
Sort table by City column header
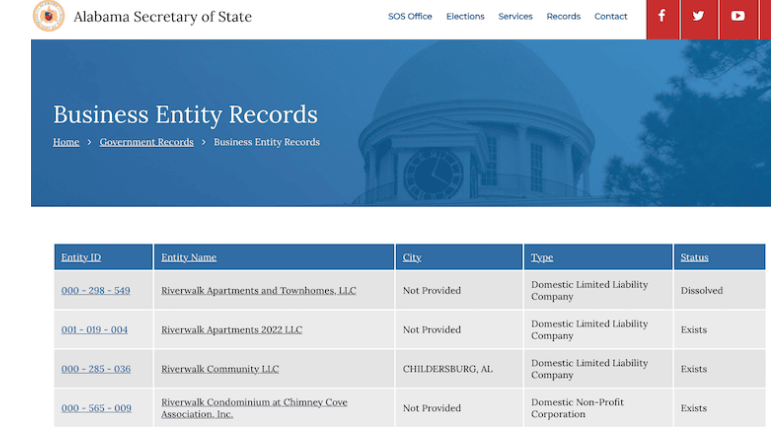pyautogui.click(x=412, y=257)
